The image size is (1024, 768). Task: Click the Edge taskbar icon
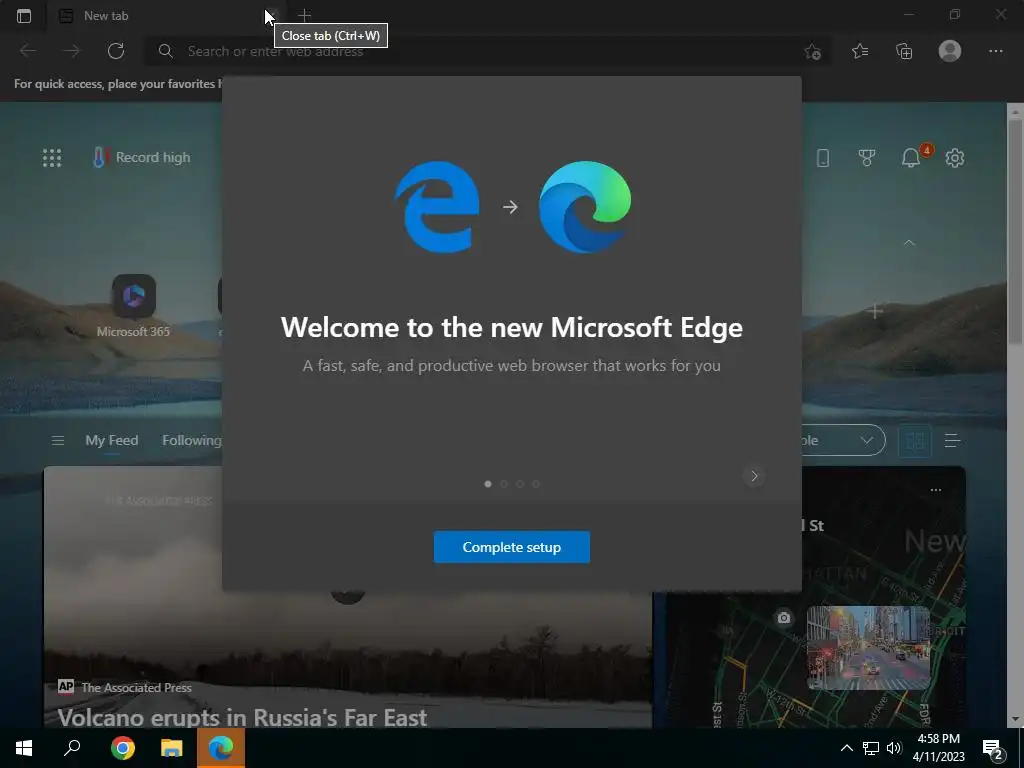tap(221, 748)
